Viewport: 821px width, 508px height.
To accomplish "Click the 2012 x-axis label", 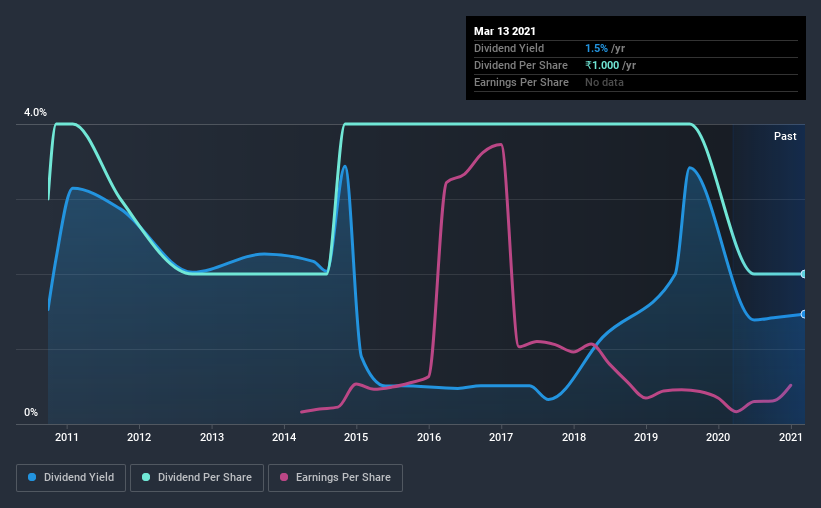I will 139,437.
